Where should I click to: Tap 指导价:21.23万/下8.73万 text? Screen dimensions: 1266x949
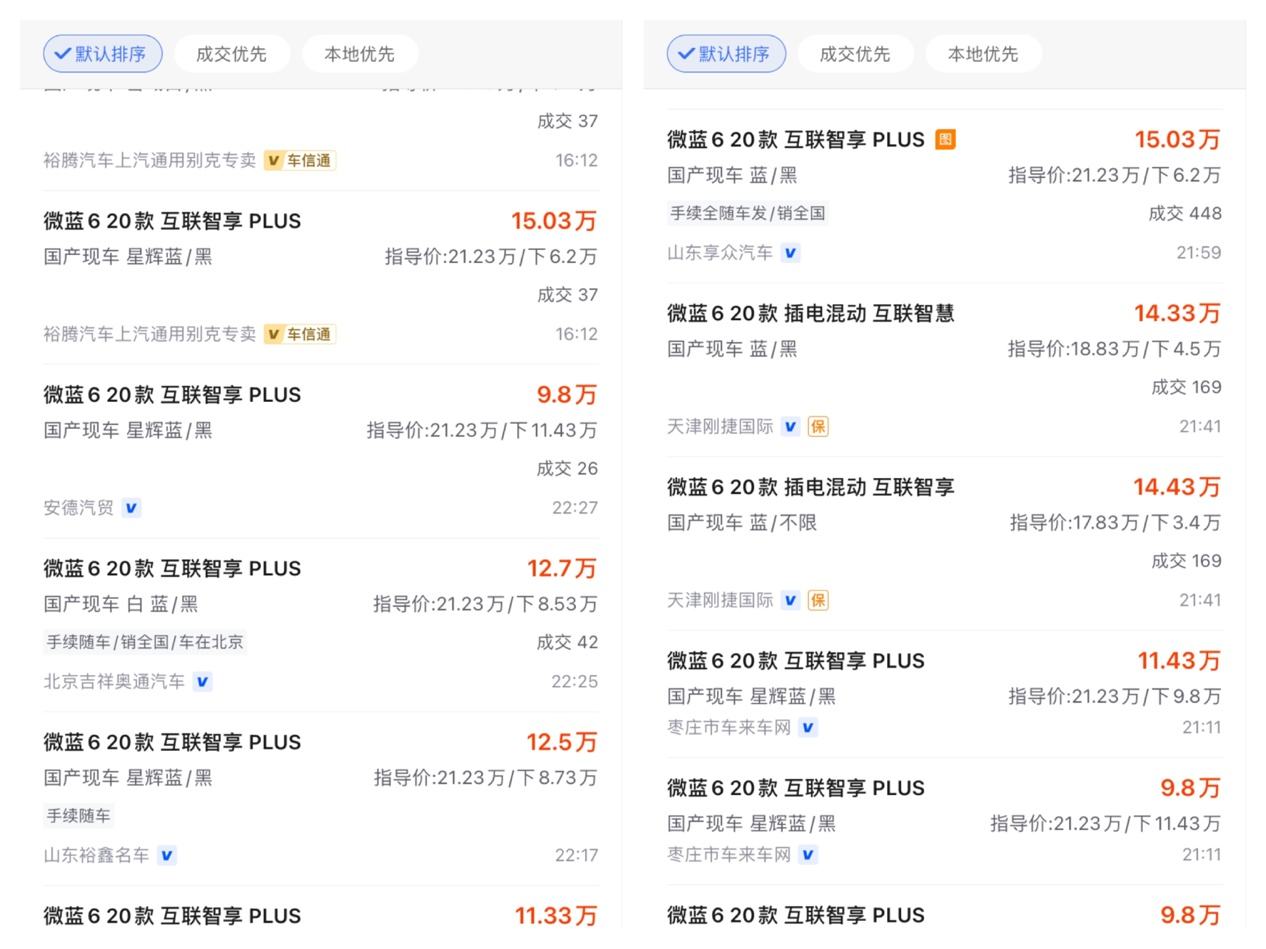(x=486, y=778)
